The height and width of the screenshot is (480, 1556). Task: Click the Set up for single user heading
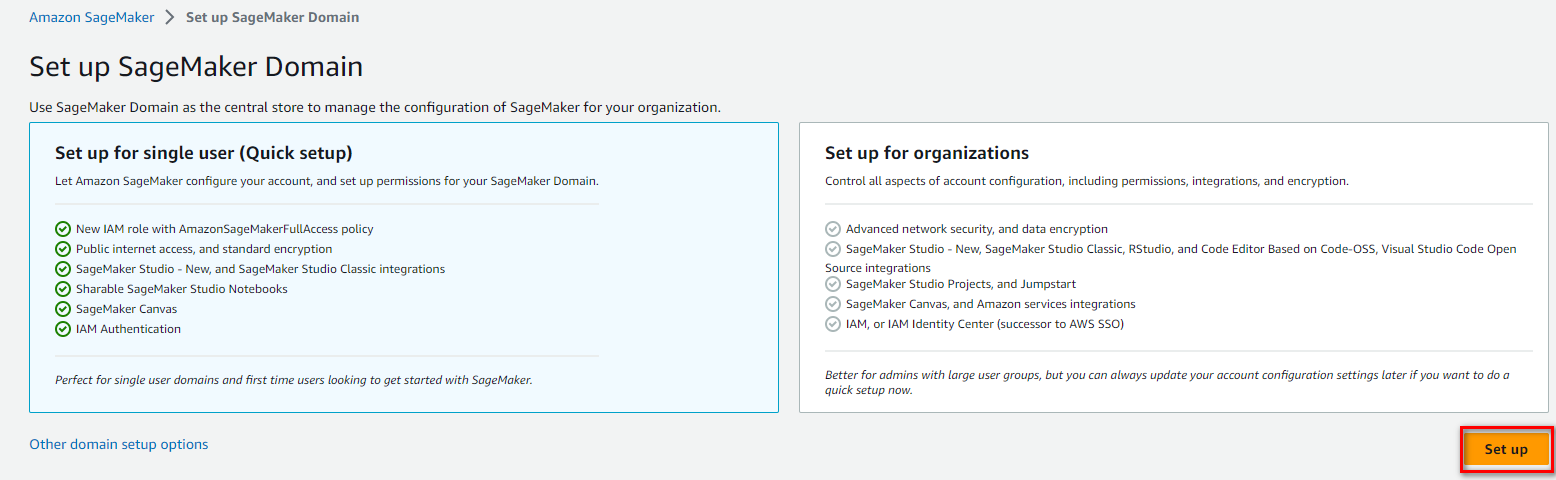(x=204, y=153)
